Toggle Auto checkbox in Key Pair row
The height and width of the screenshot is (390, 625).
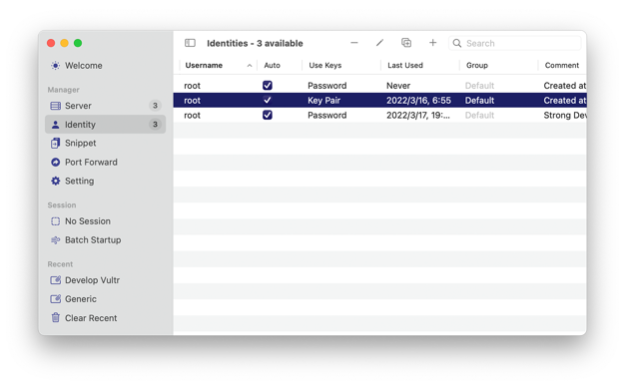pos(267,100)
